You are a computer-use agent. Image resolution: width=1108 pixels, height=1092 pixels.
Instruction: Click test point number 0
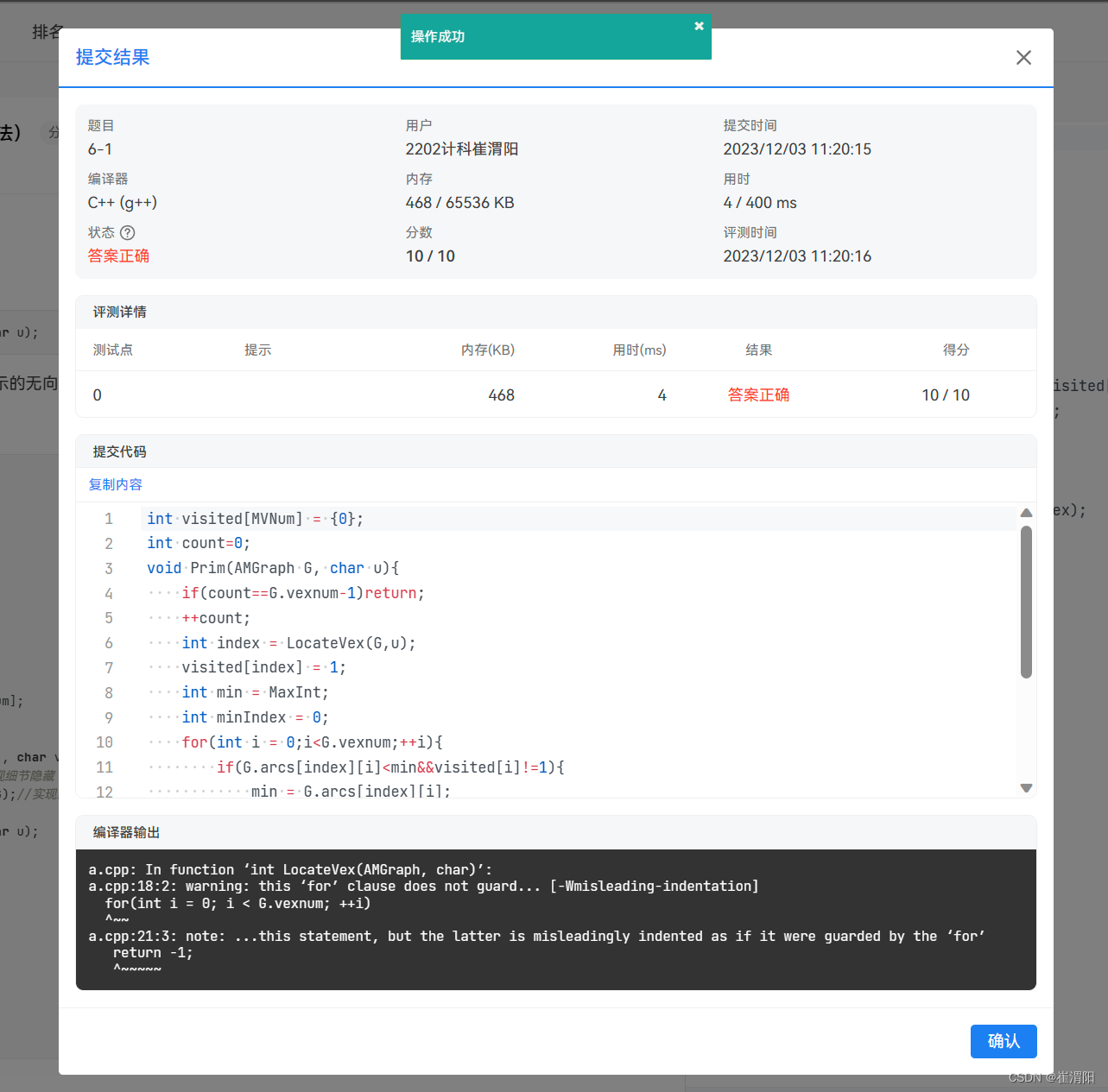[x=98, y=395]
